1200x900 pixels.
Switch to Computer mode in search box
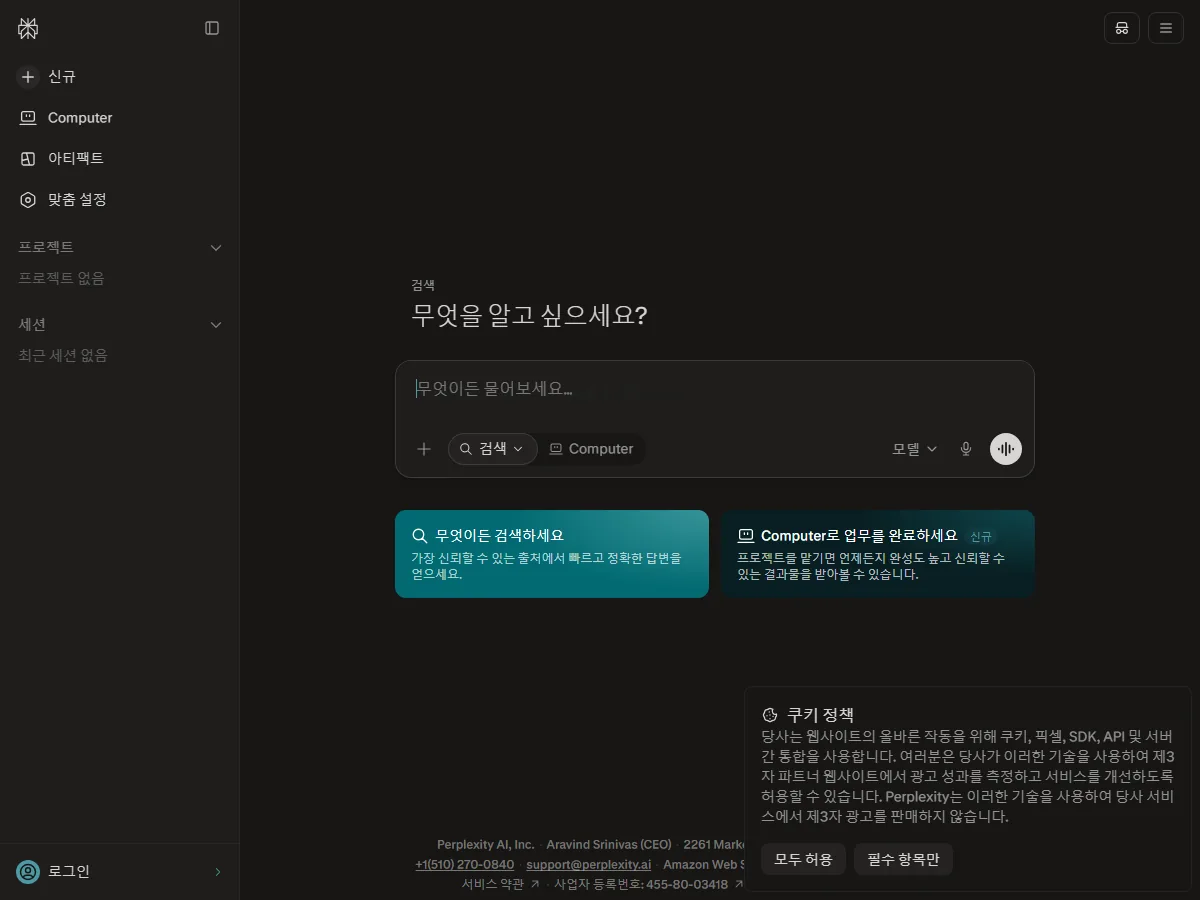(x=592, y=449)
